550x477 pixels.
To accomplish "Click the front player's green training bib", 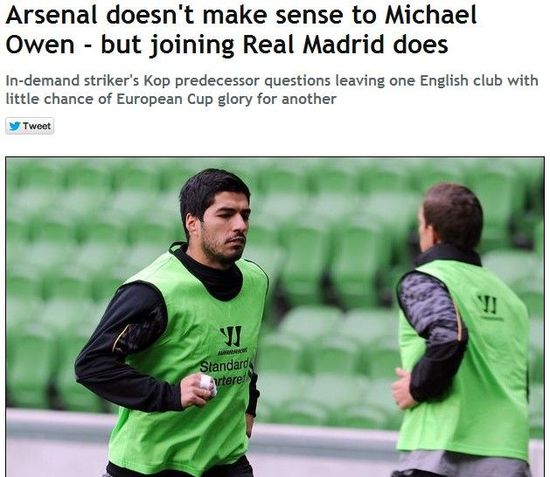I will tap(189, 358).
